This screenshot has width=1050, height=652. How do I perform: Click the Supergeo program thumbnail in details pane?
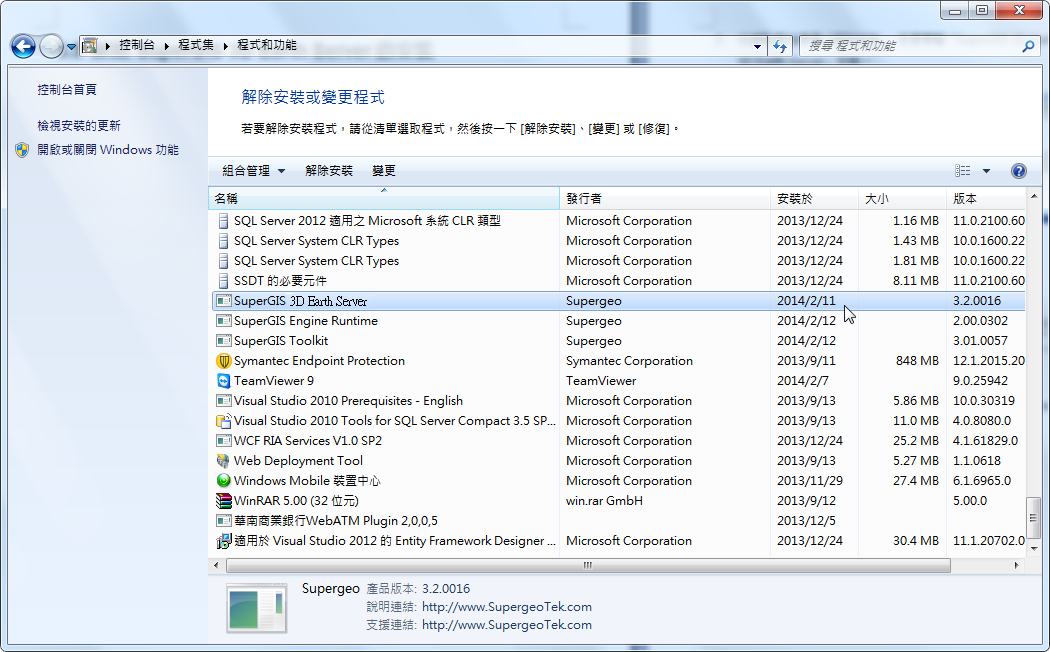point(256,608)
